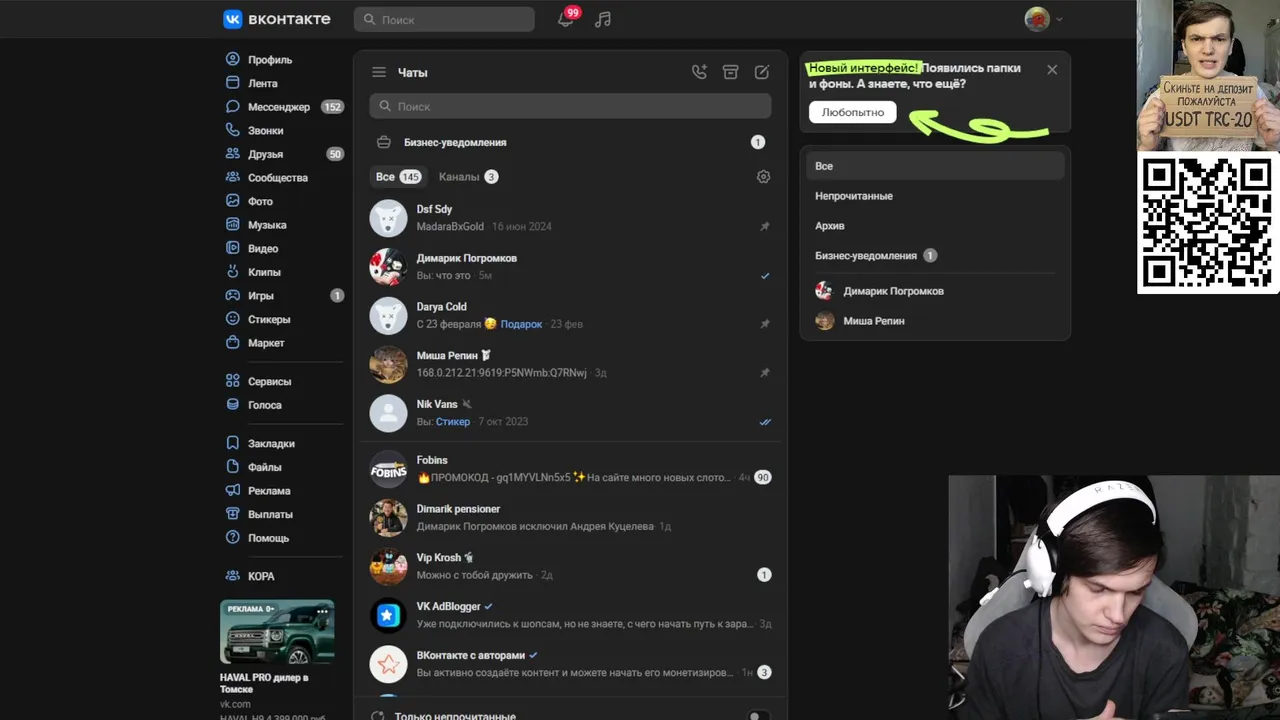This screenshot has width=1280, height=720.
Task: Click the Голоса sidebar icon
Action: pyautogui.click(x=232, y=405)
